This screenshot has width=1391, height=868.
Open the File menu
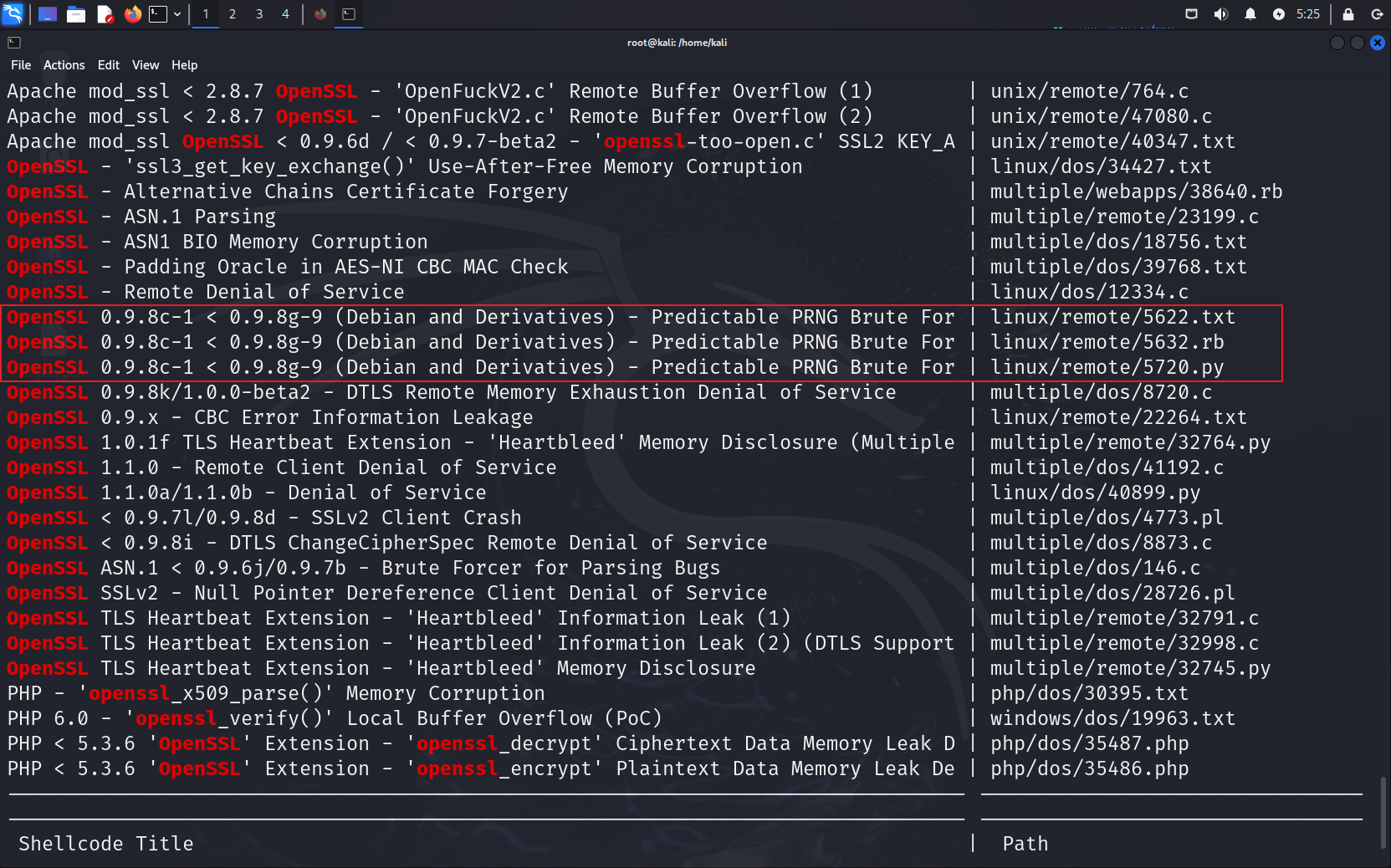pos(21,65)
